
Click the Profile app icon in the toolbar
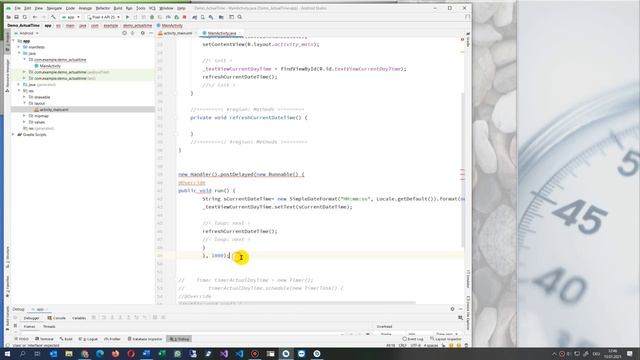pos(168,17)
